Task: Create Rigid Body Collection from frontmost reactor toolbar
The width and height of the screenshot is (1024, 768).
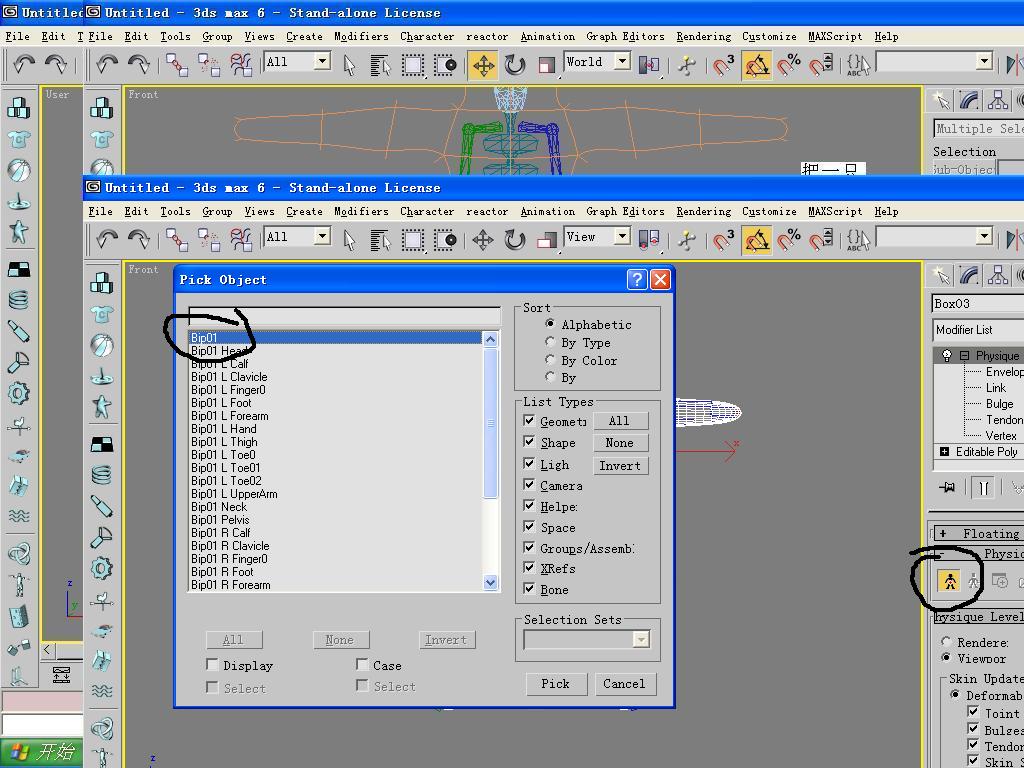Action: [x=101, y=283]
